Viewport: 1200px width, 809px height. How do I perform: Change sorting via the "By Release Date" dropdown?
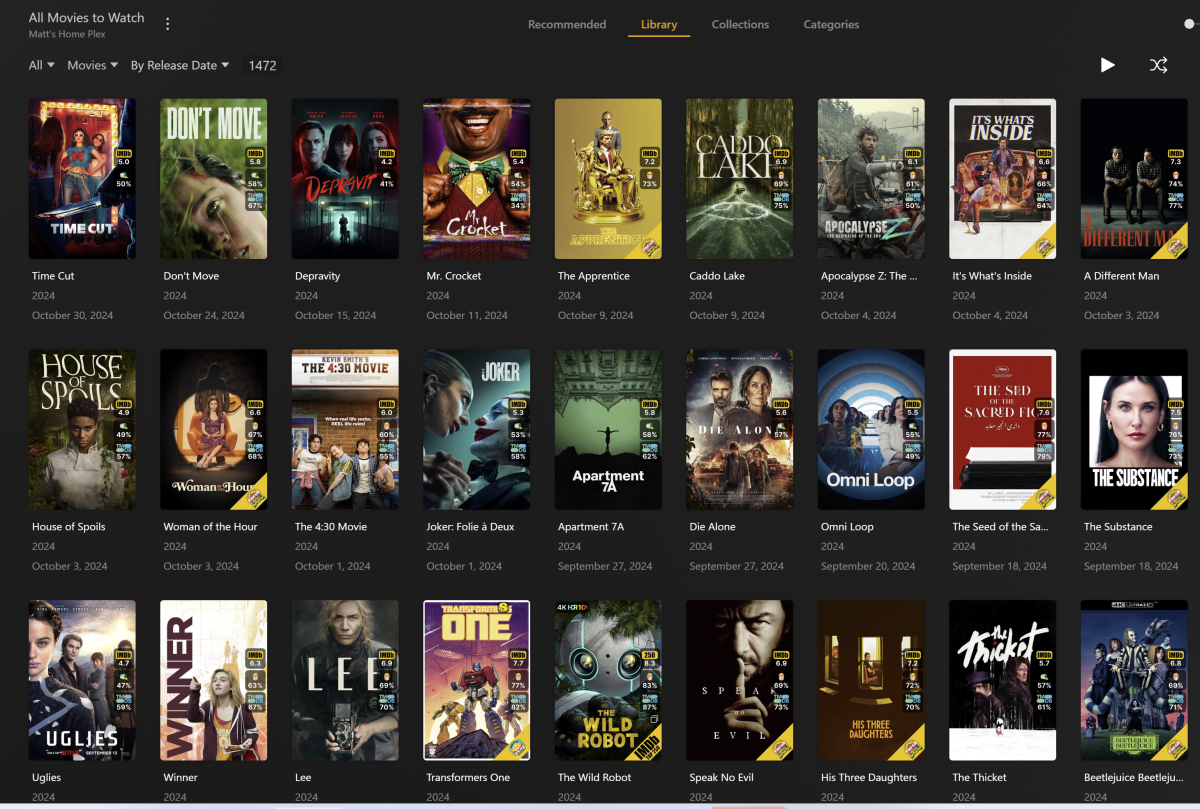click(x=180, y=64)
